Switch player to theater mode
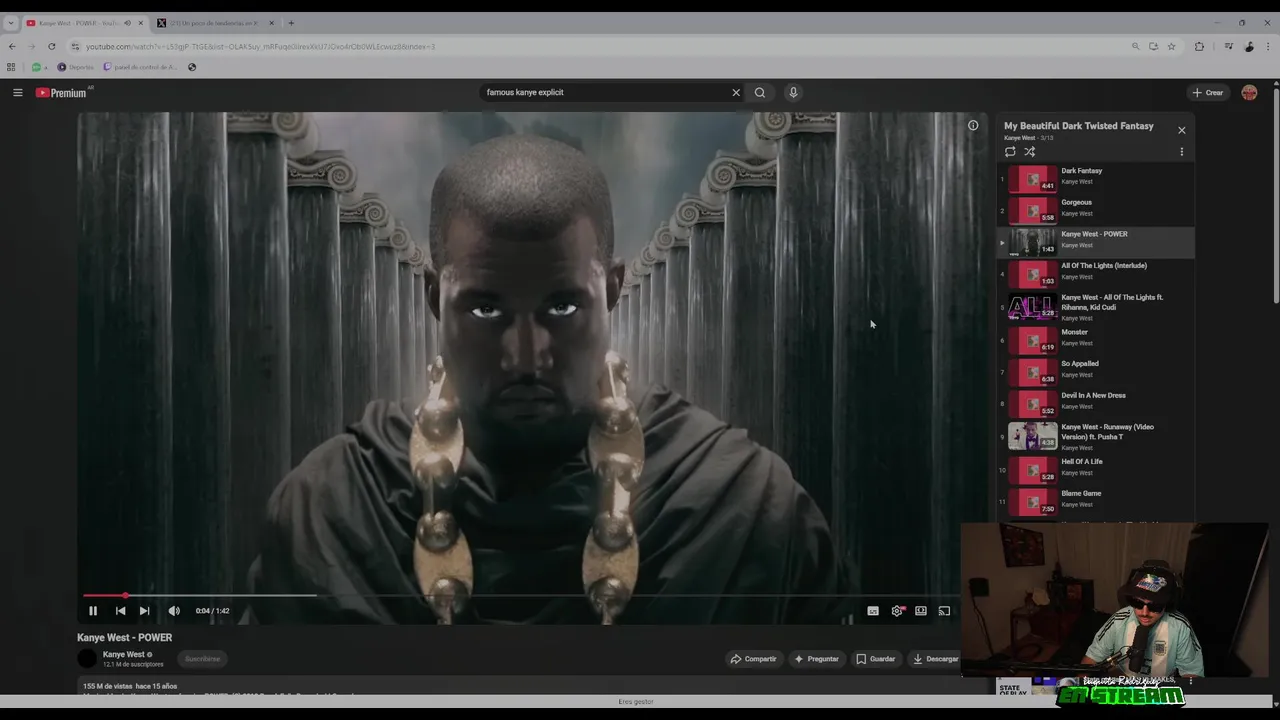The image size is (1280, 720). pos(921,611)
